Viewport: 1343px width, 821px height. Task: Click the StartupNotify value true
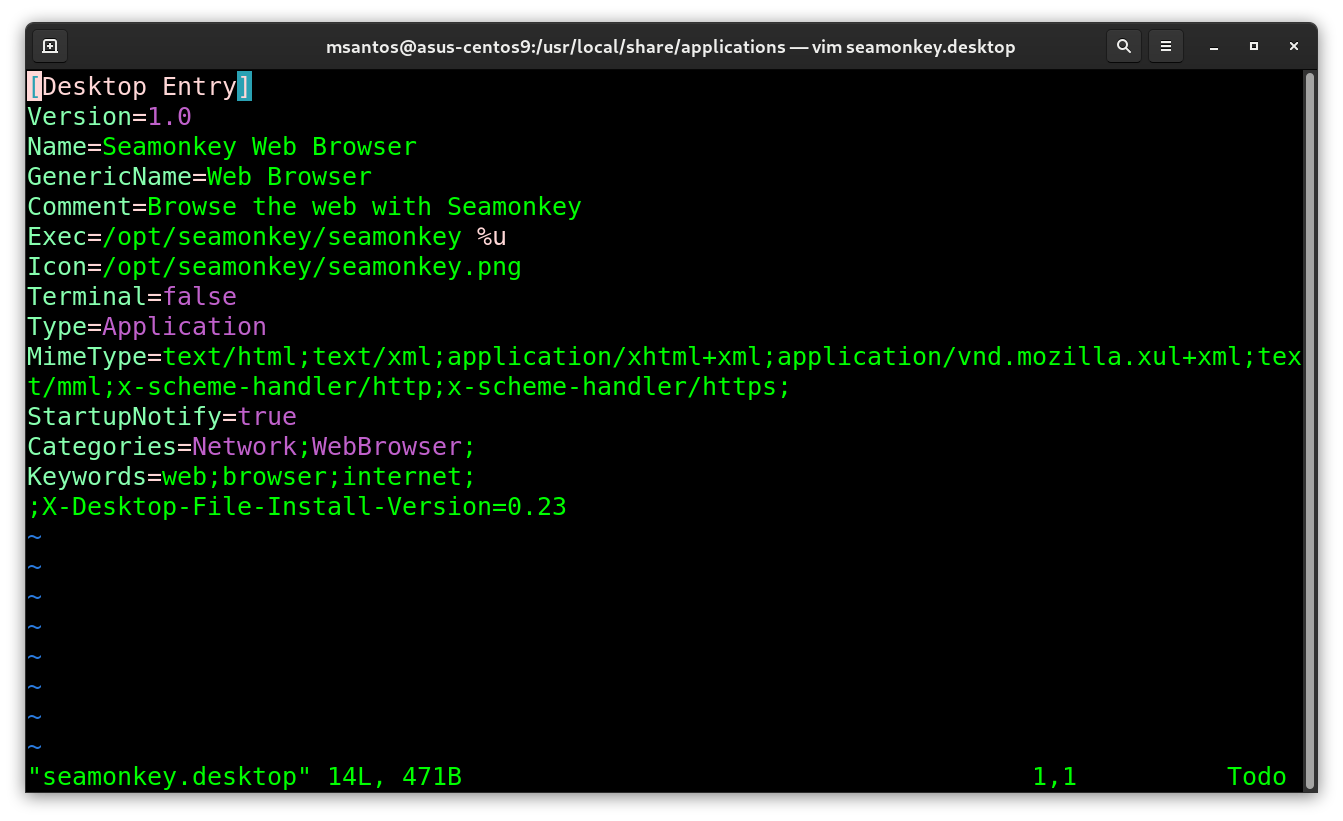[x=267, y=417]
